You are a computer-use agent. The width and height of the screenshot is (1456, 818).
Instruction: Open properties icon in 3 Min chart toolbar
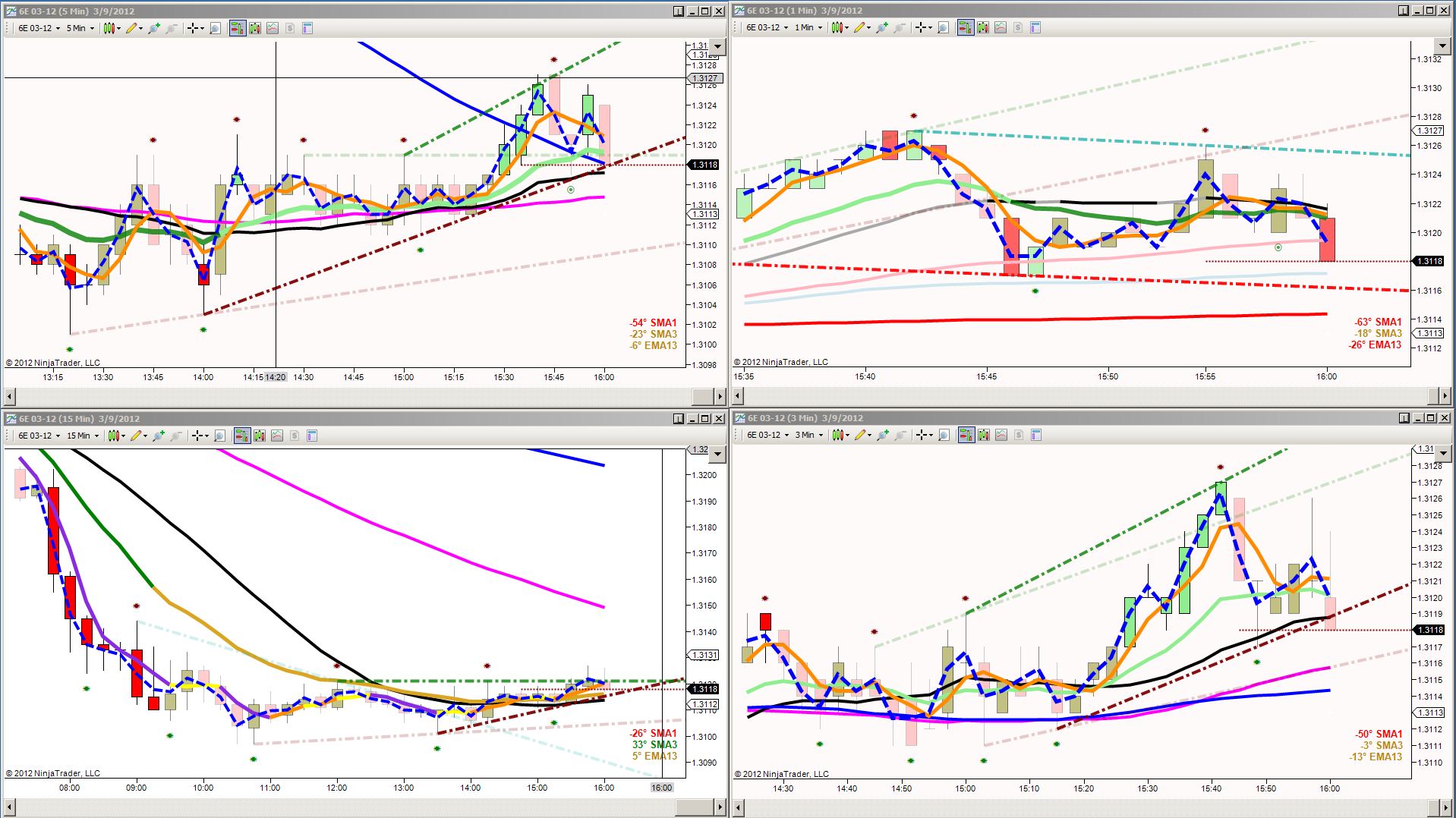pos(1036,435)
